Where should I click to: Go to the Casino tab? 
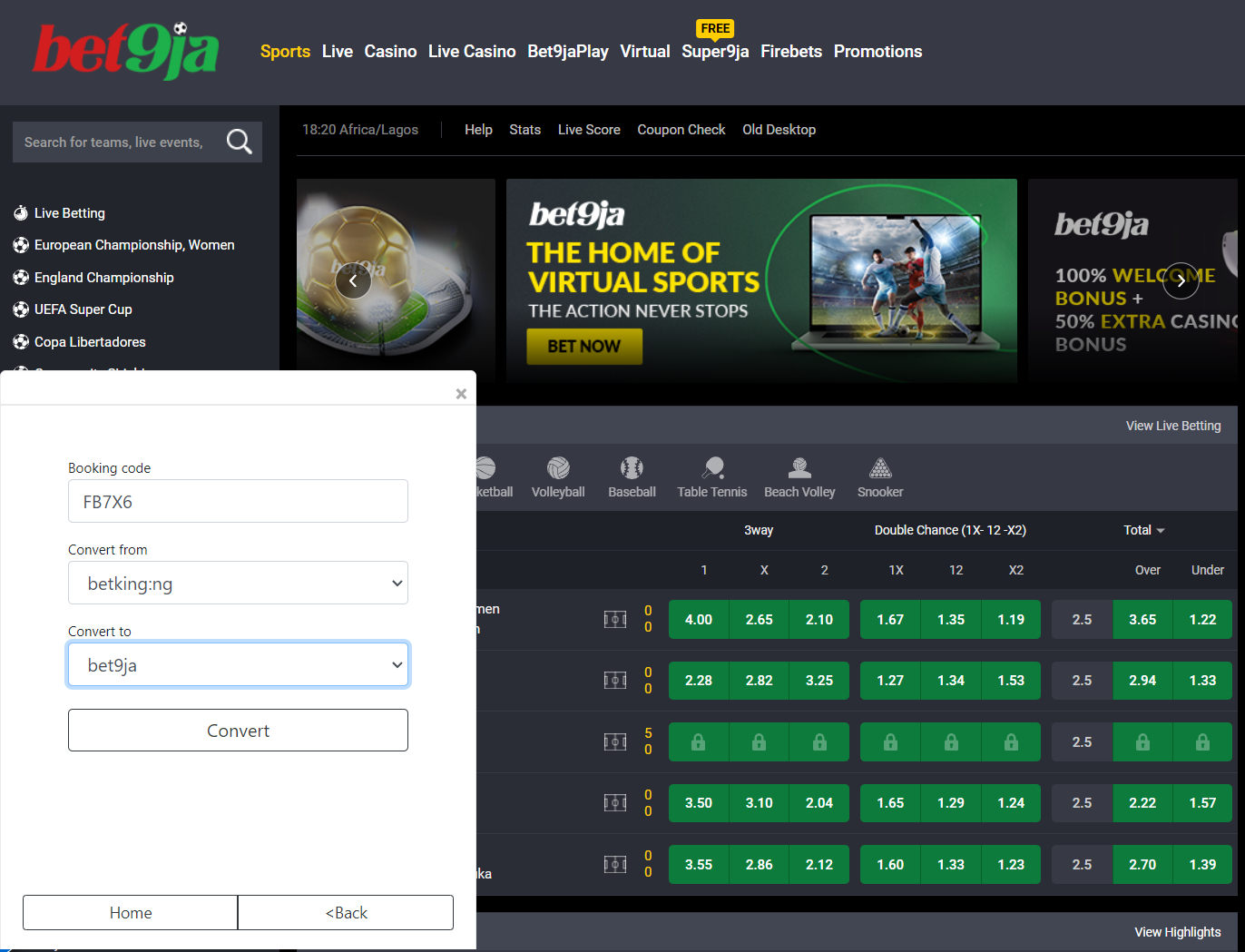pyautogui.click(x=390, y=52)
